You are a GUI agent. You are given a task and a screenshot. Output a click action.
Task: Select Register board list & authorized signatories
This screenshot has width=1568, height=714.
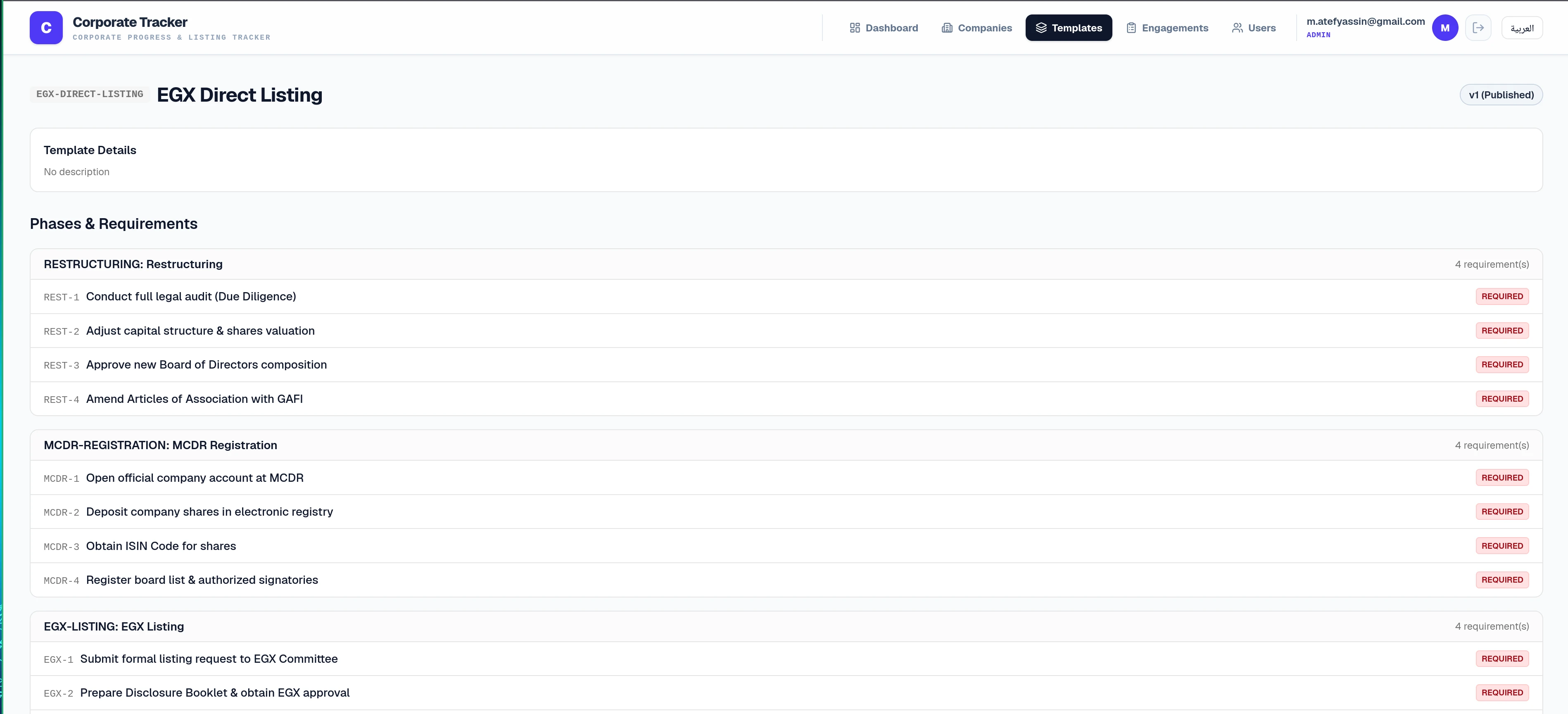click(786, 580)
